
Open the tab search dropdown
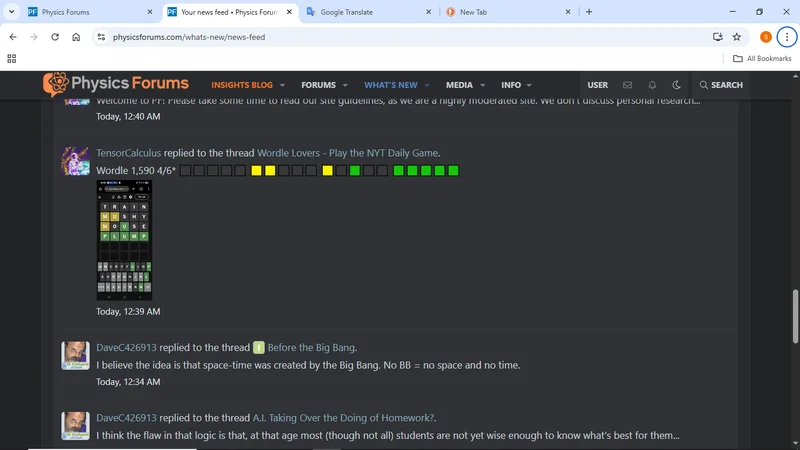(x=11, y=12)
